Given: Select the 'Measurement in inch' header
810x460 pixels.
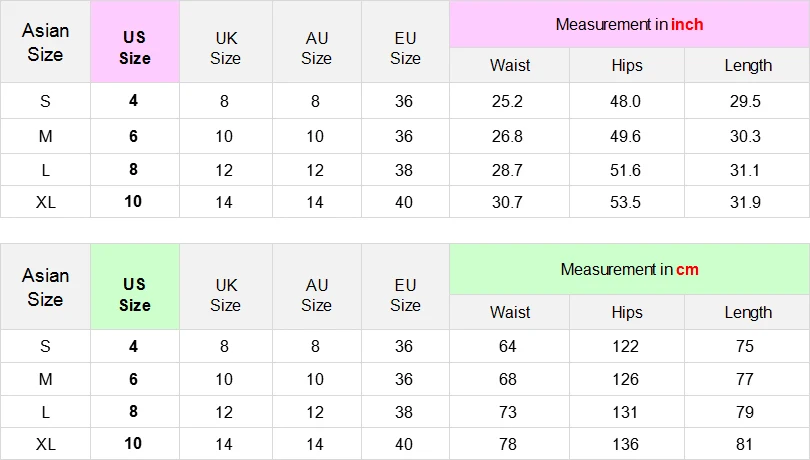Looking at the screenshot, I should pos(629,24).
